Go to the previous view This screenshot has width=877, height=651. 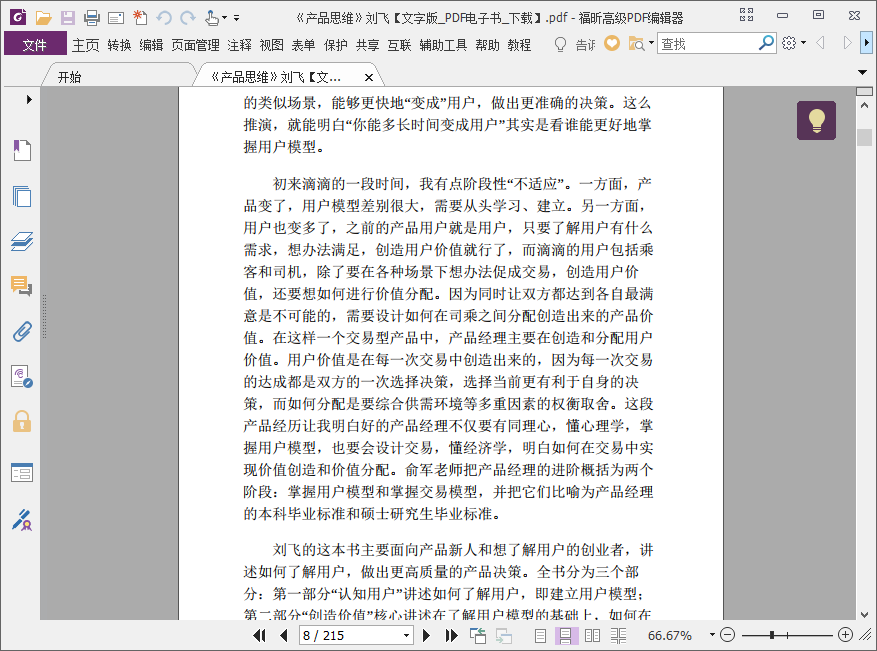[x=478, y=635]
